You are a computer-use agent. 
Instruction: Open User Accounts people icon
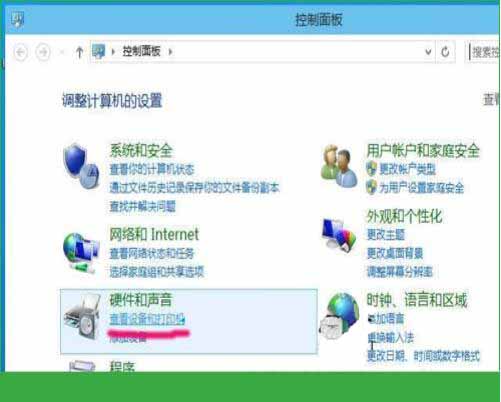pos(339,166)
